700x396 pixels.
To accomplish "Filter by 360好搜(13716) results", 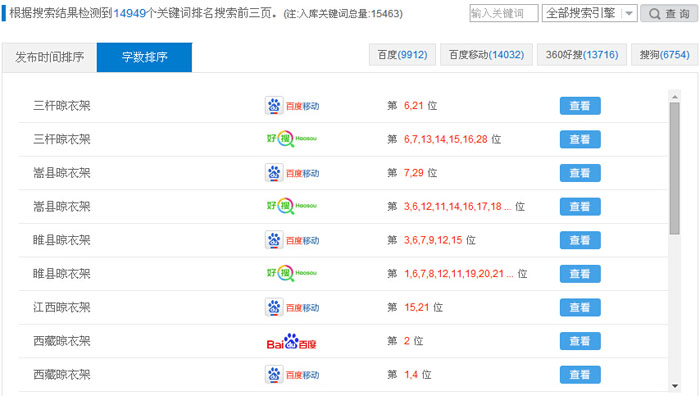I will point(582,55).
